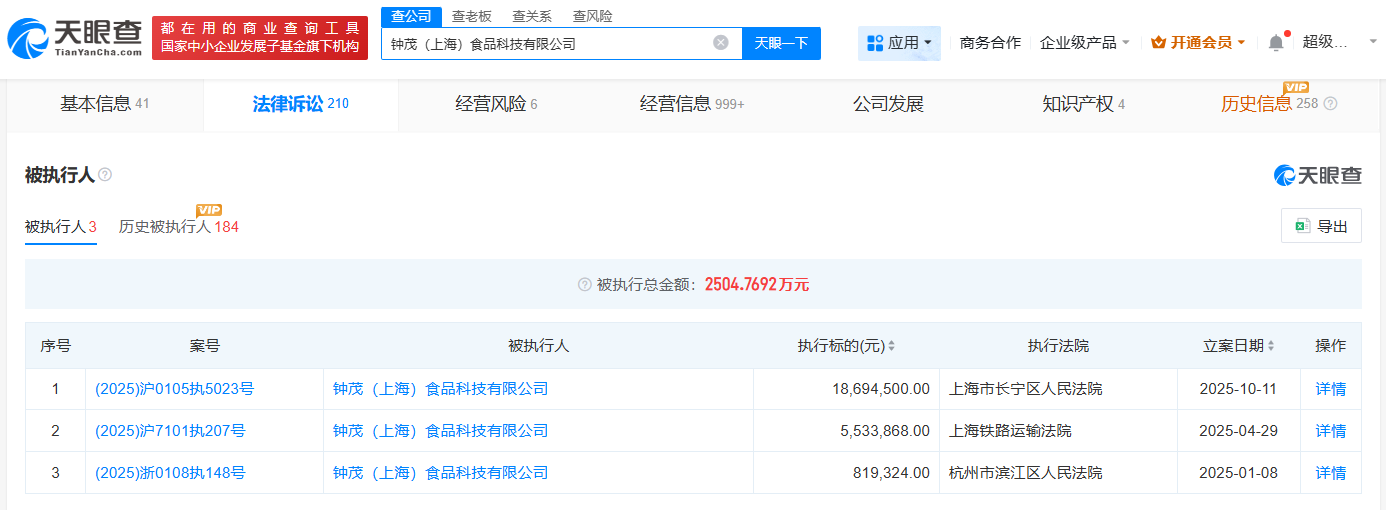Open the 应用 dropdown menu
The image size is (1386, 510).
(899, 43)
